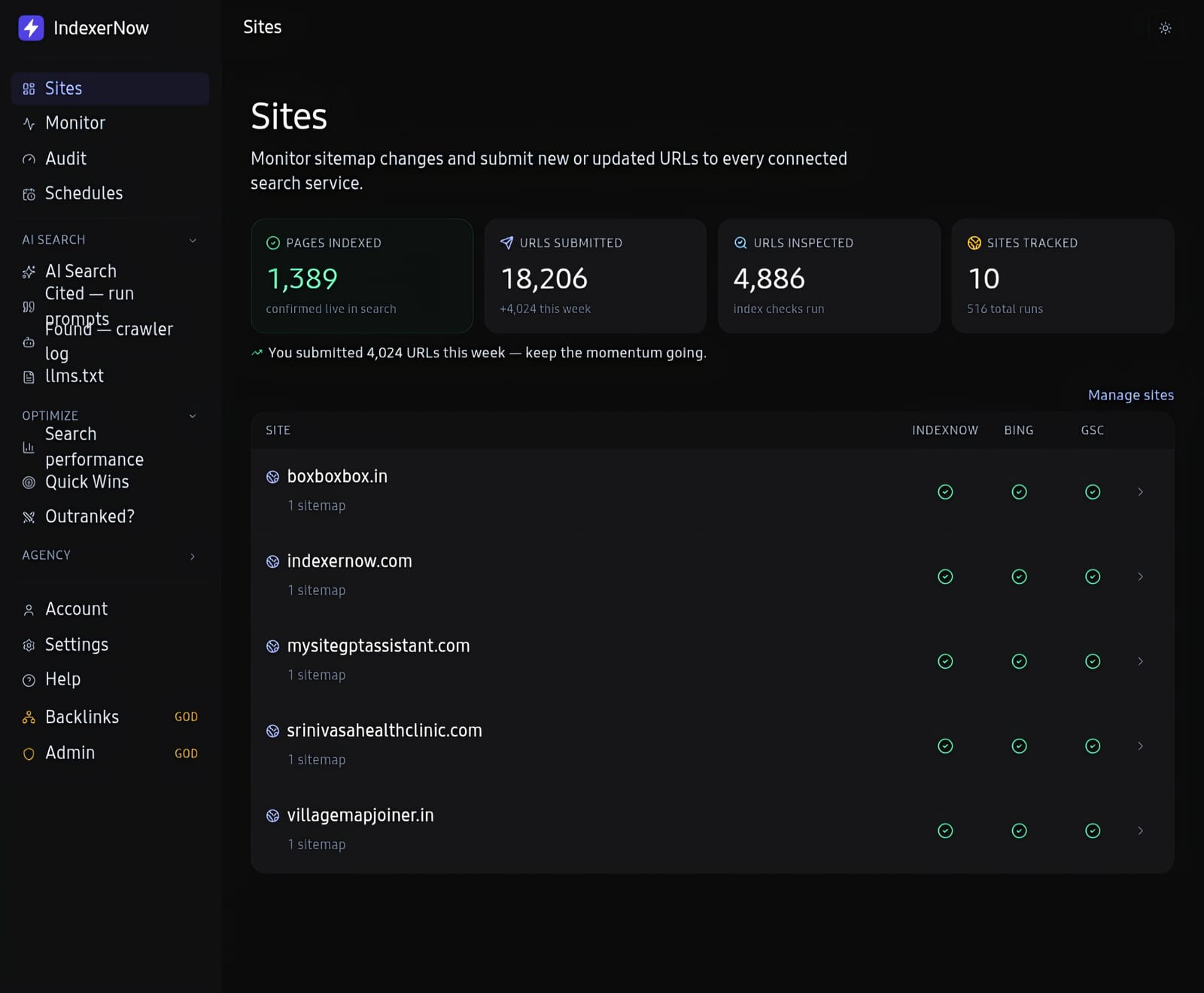Click the Sites grid icon in sidebar
This screenshot has width=1204, height=993.
click(29, 89)
